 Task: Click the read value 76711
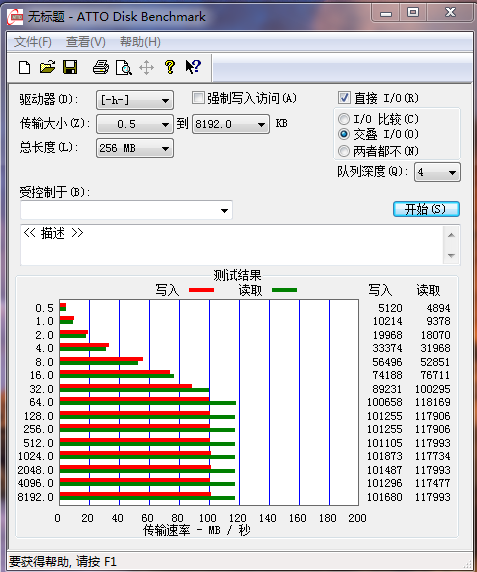(435, 375)
